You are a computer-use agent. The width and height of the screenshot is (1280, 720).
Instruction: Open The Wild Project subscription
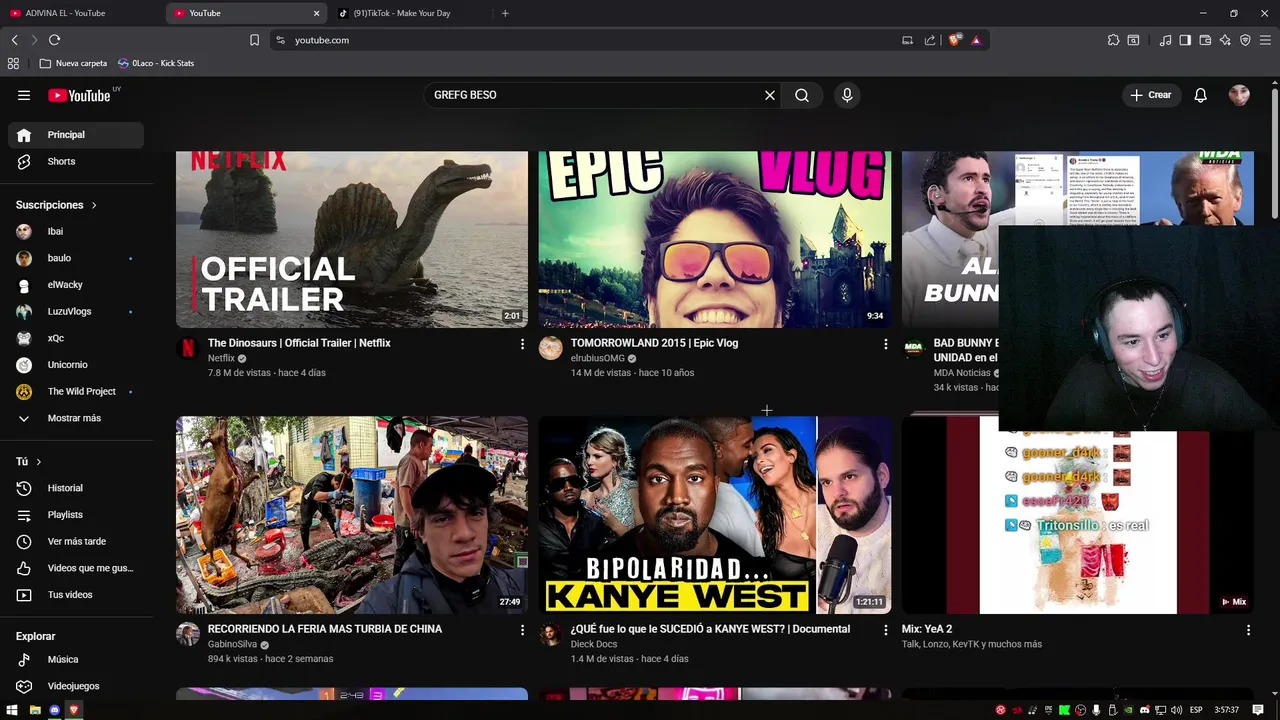(76, 391)
